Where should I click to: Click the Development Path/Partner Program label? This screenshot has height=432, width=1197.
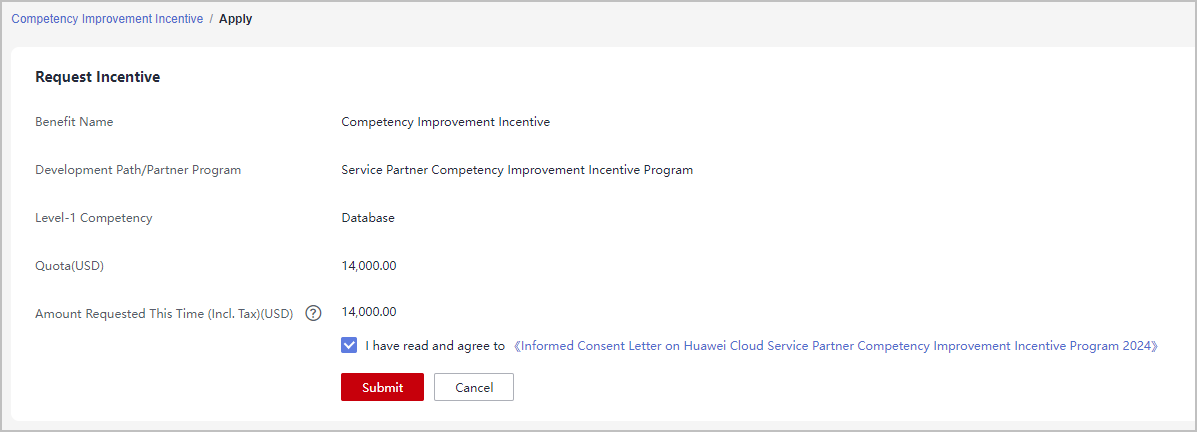(x=138, y=170)
